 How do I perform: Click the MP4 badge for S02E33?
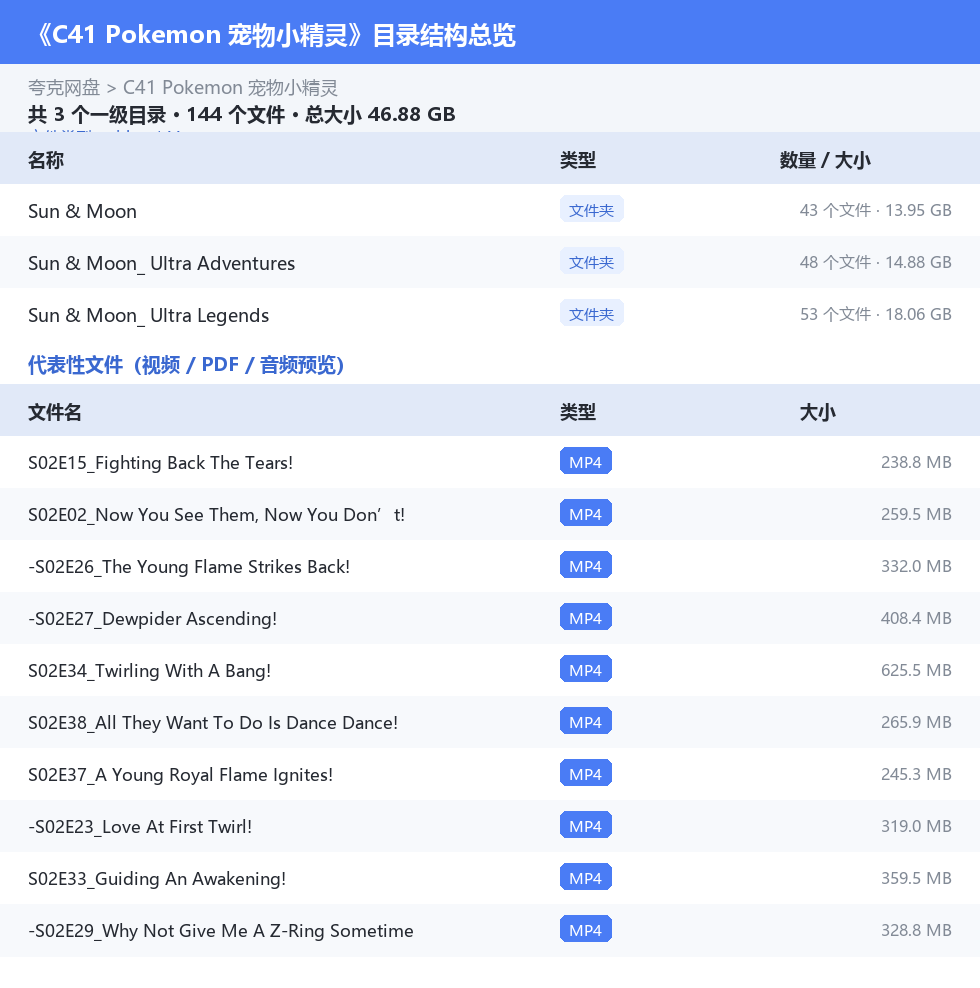(x=585, y=877)
